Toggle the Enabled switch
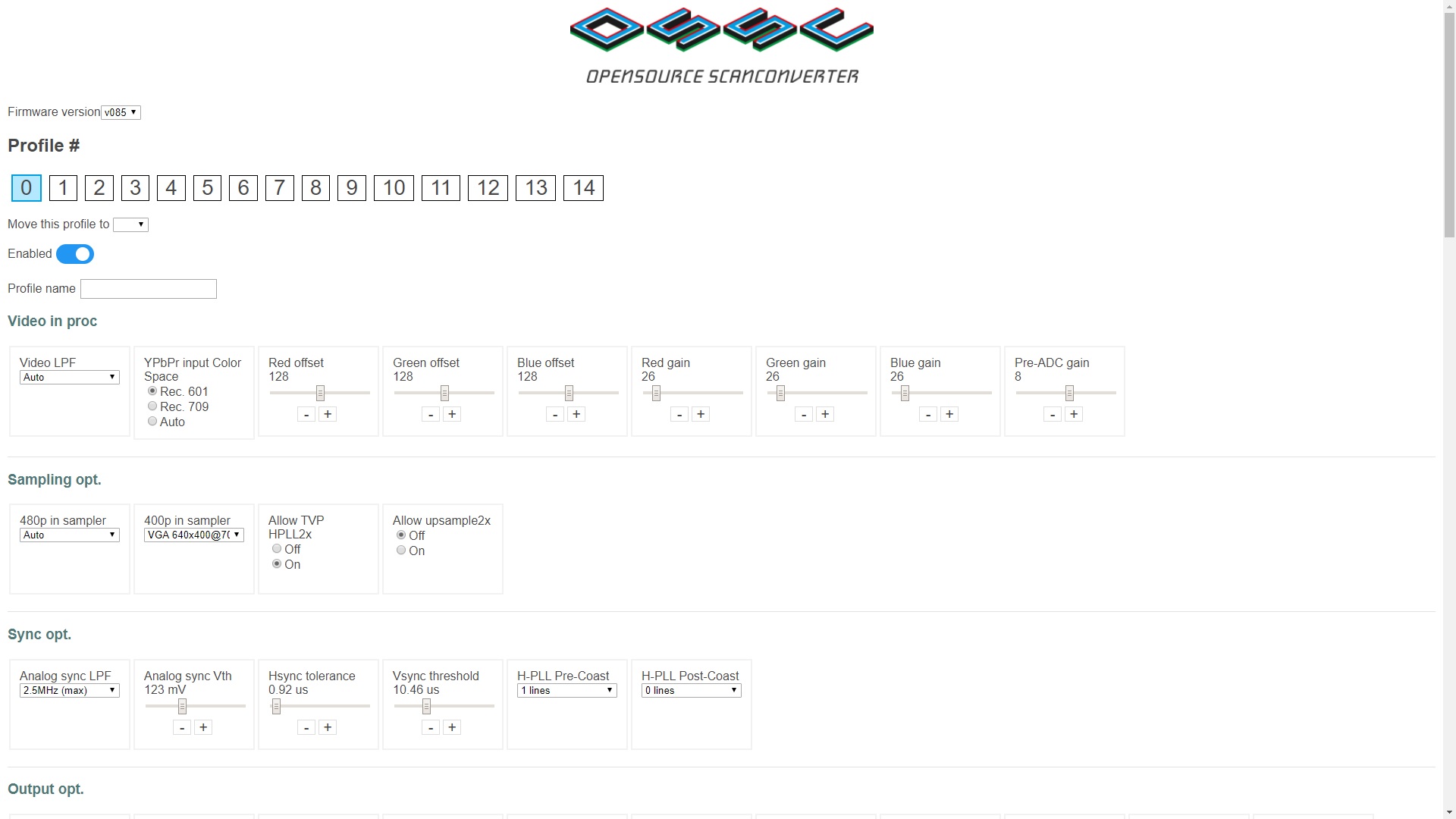Image resolution: width=1456 pixels, height=819 pixels. pos(75,254)
